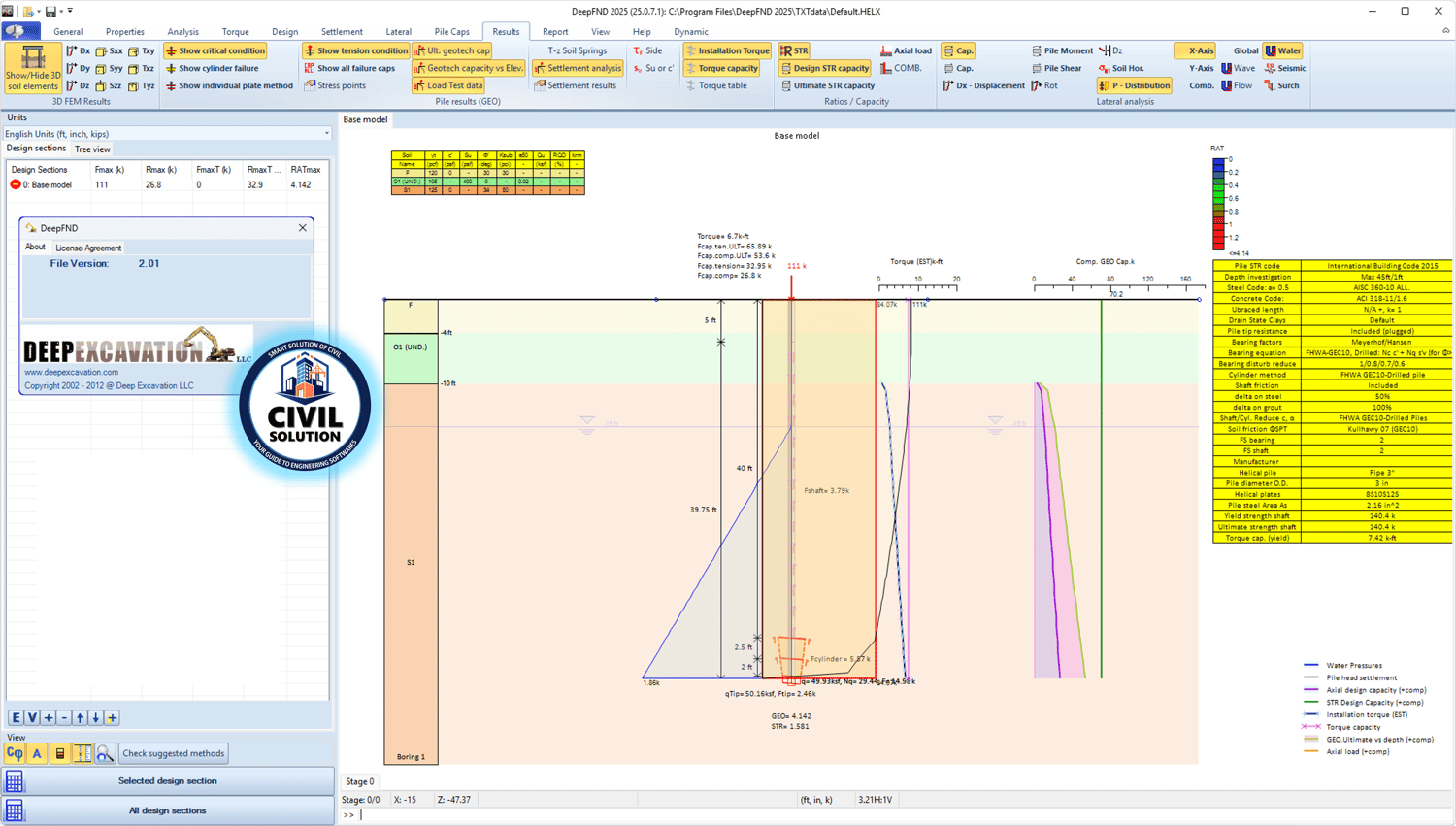Click the Selected design section button
1456x826 pixels.
pos(167,780)
